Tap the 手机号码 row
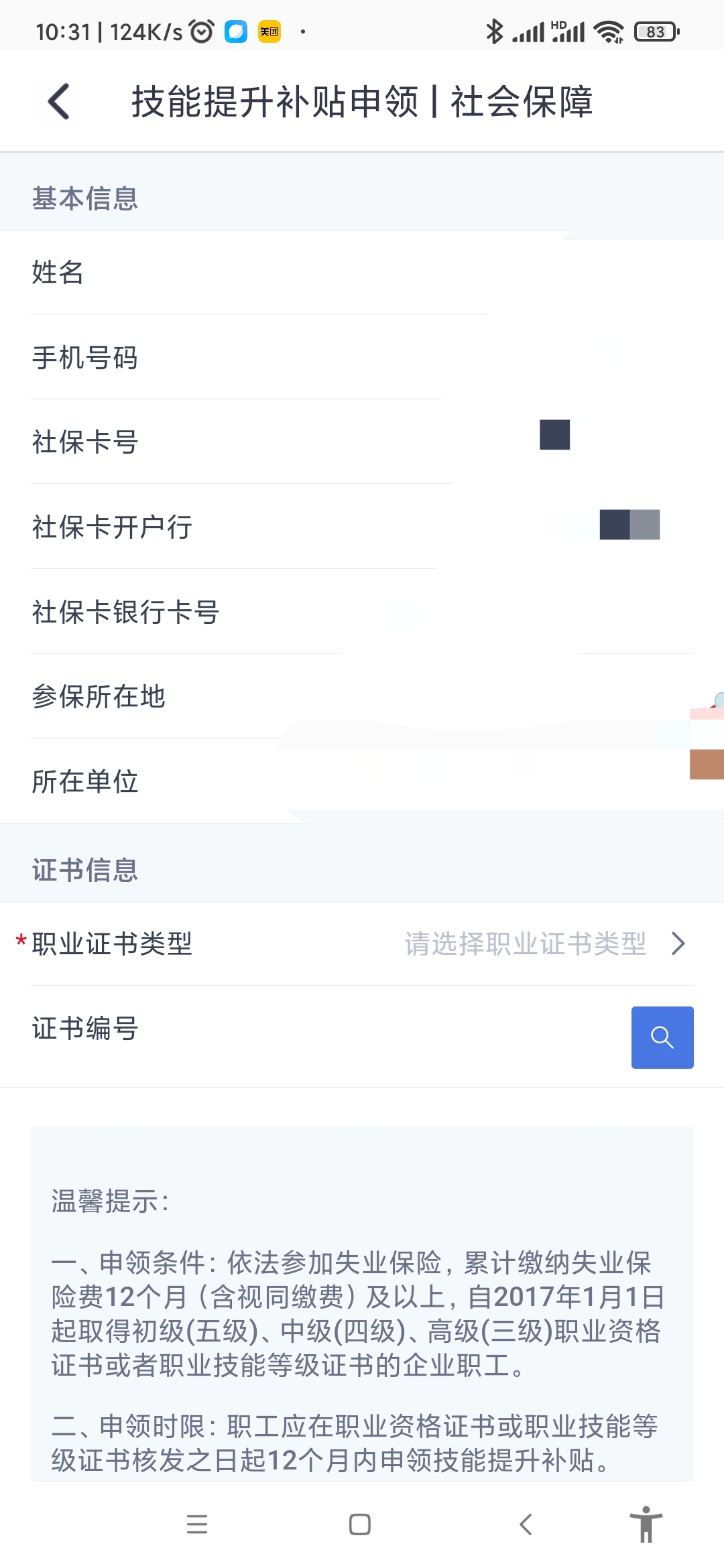The width and height of the screenshot is (724, 1568). tap(362, 358)
